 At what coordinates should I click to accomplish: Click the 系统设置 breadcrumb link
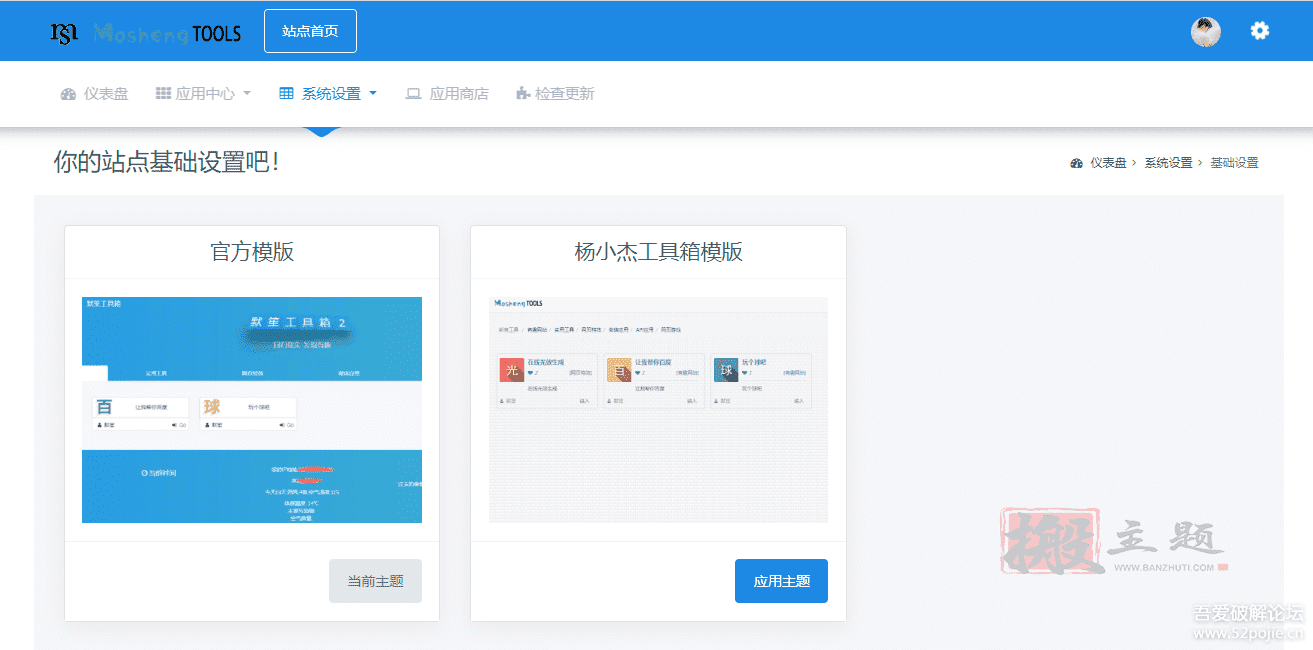click(1168, 163)
